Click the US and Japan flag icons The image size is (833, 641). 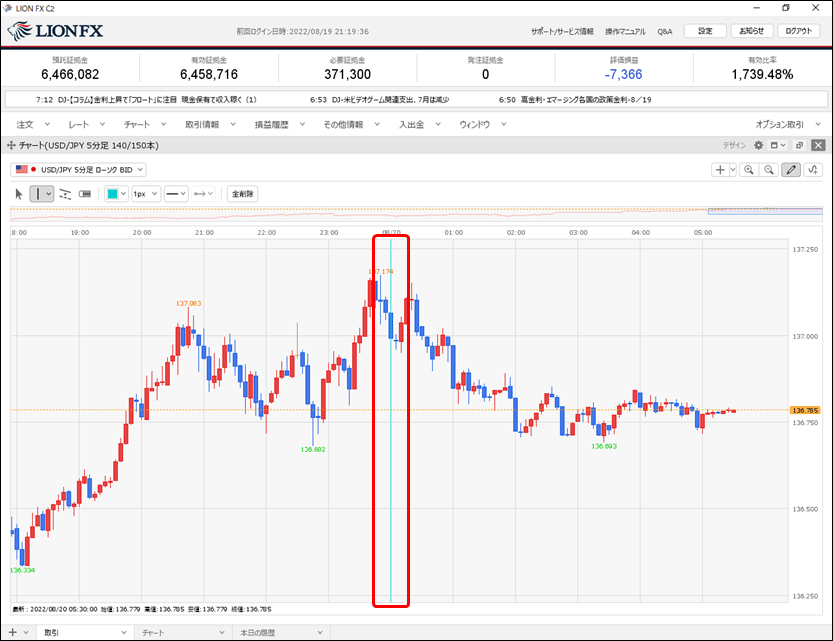click(26, 169)
